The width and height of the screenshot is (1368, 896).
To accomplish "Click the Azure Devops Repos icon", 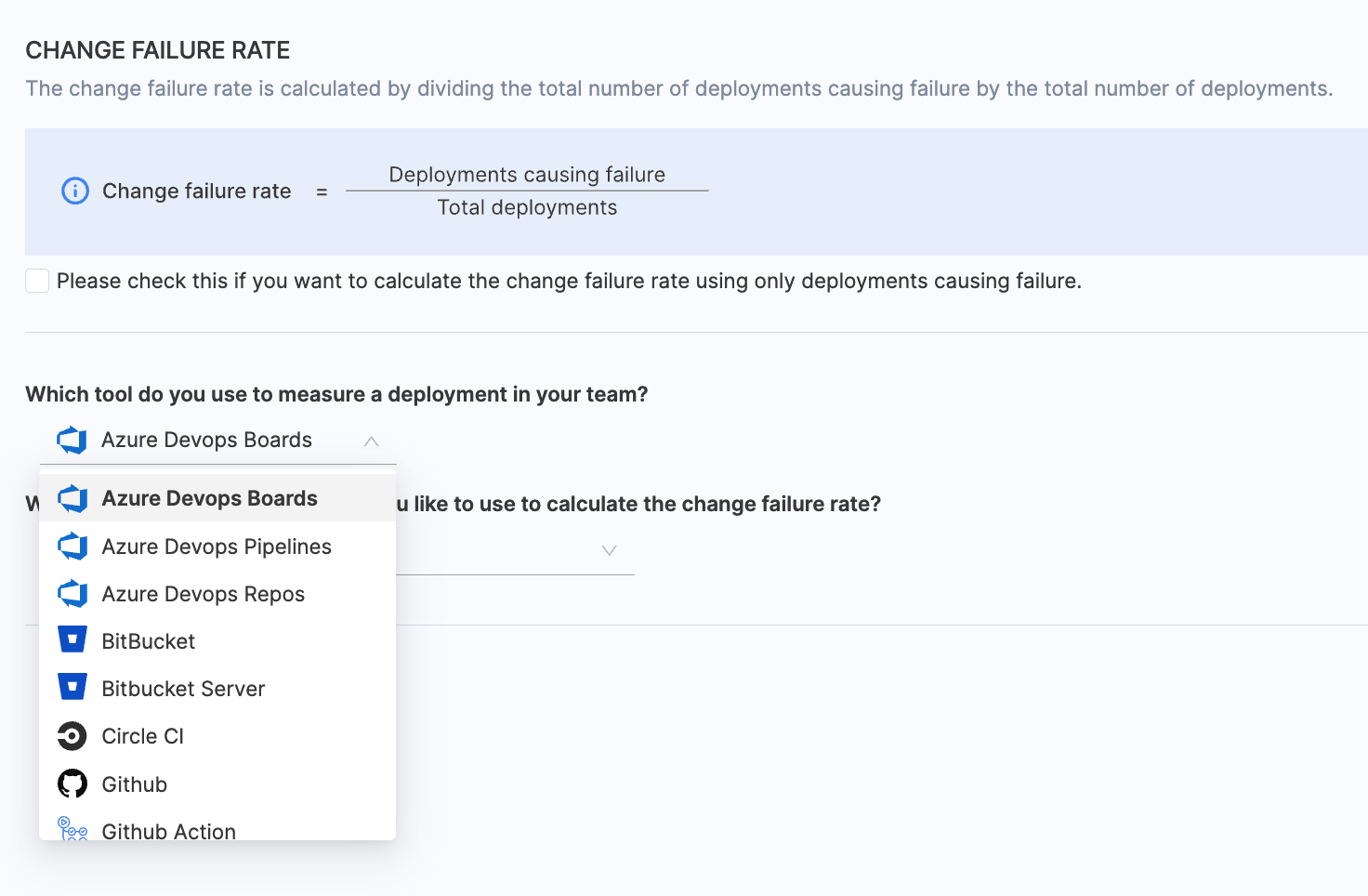I will (x=72, y=594).
